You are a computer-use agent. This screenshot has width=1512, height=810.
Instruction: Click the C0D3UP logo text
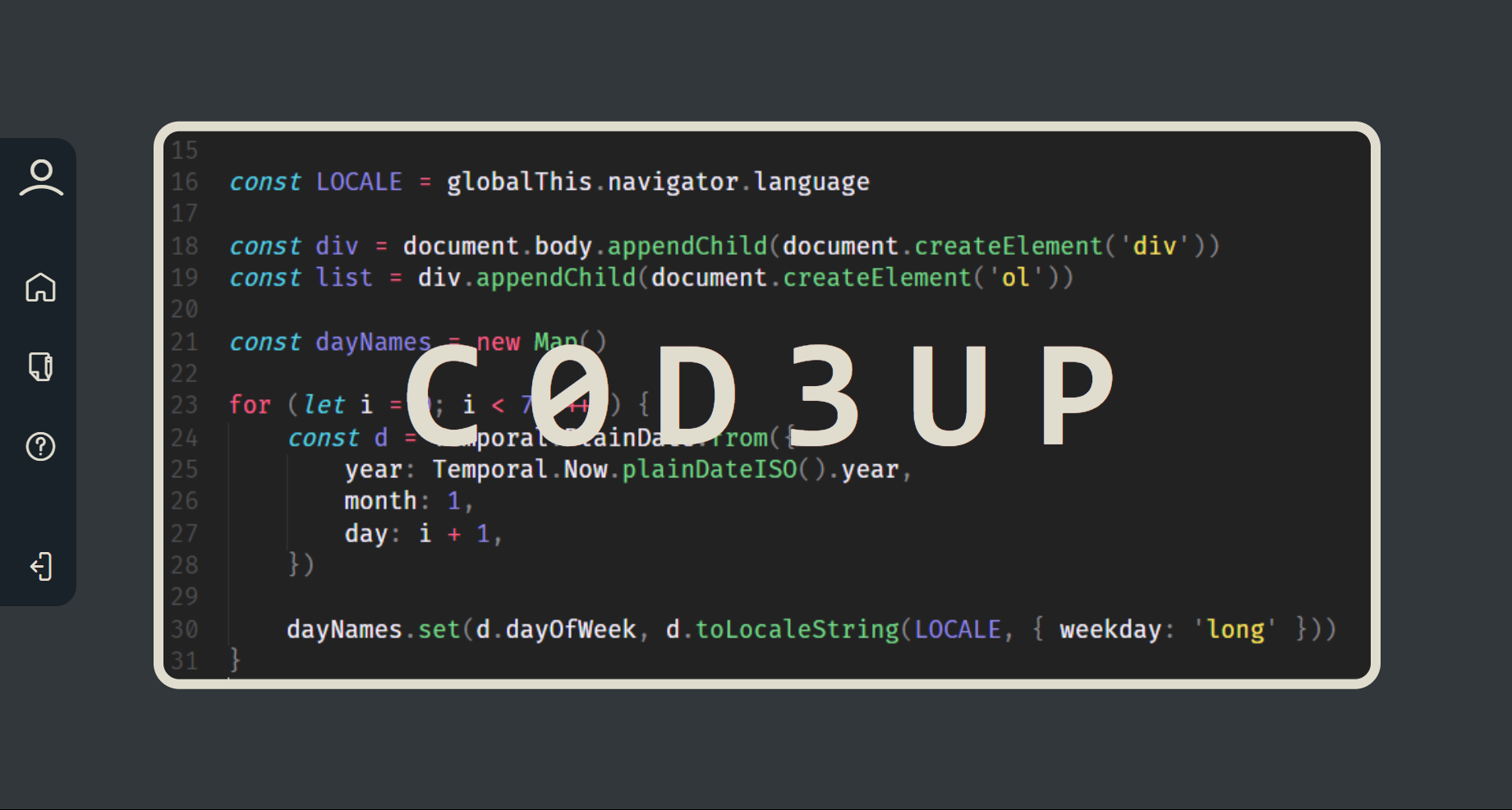click(x=760, y=396)
